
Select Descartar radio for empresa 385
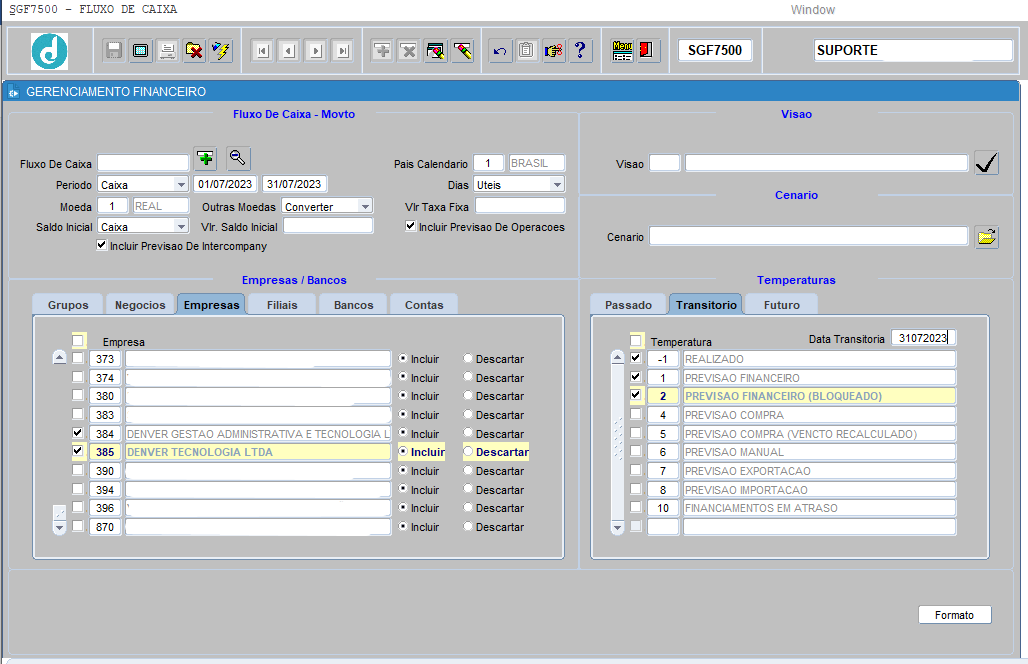(x=468, y=452)
